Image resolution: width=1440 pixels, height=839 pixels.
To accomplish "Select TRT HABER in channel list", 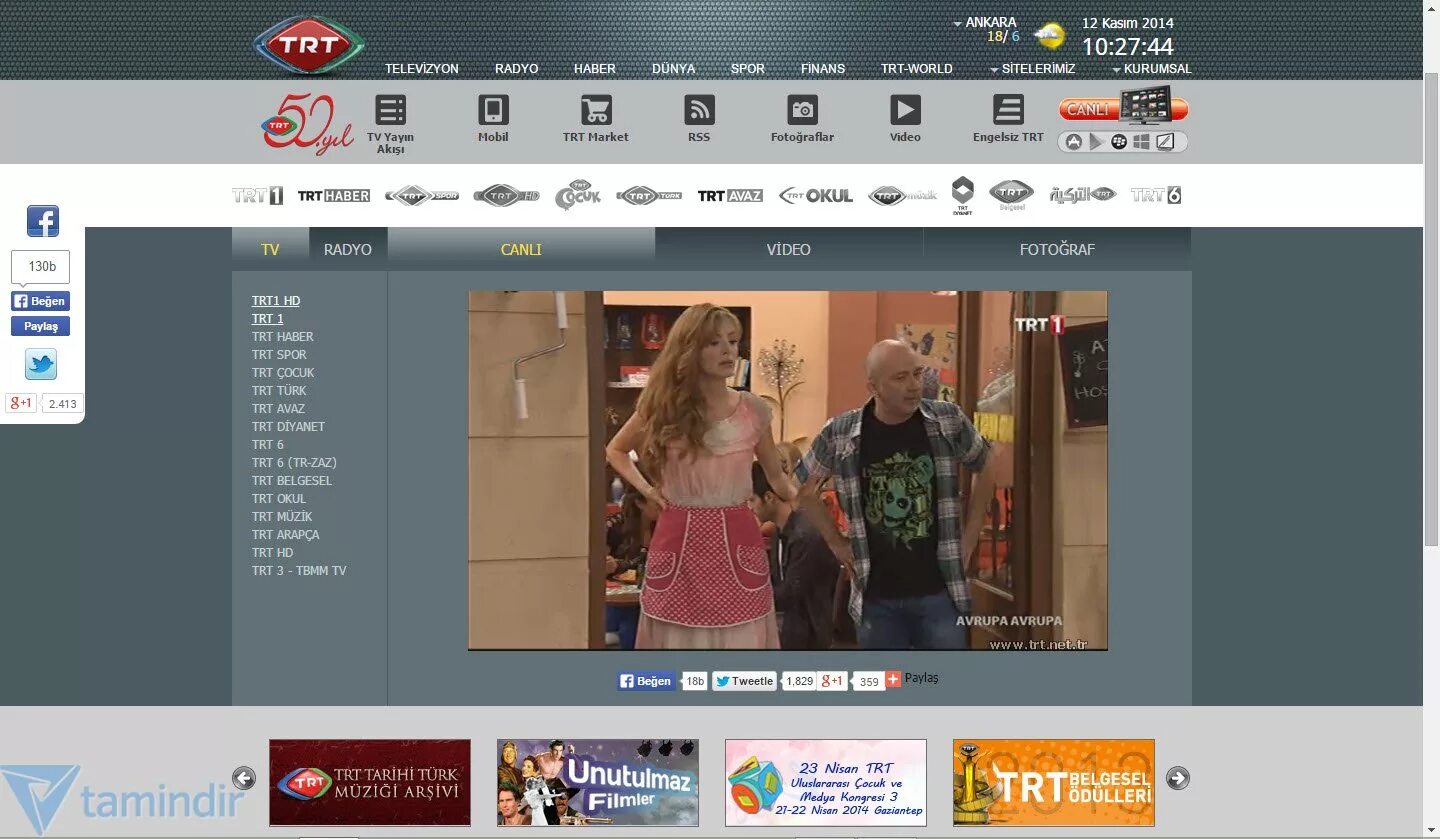I will pyautogui.click(x=283, y=336).
